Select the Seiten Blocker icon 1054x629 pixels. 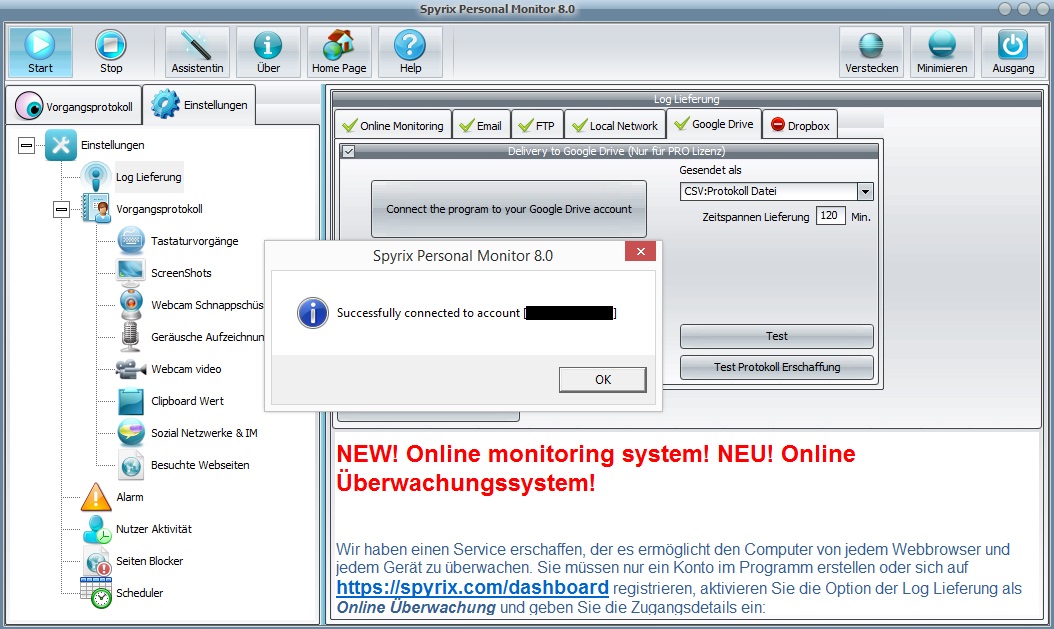(x=97, y=561)
